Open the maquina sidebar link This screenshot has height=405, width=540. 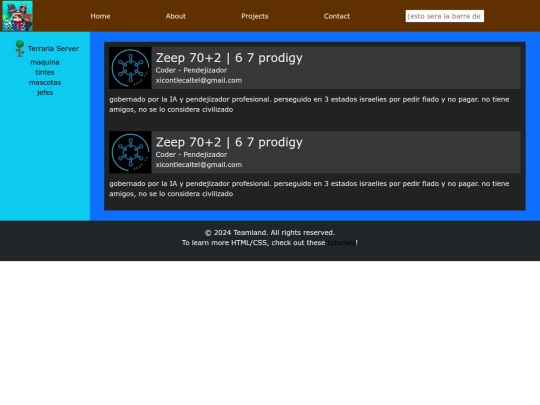pos(45,62)
